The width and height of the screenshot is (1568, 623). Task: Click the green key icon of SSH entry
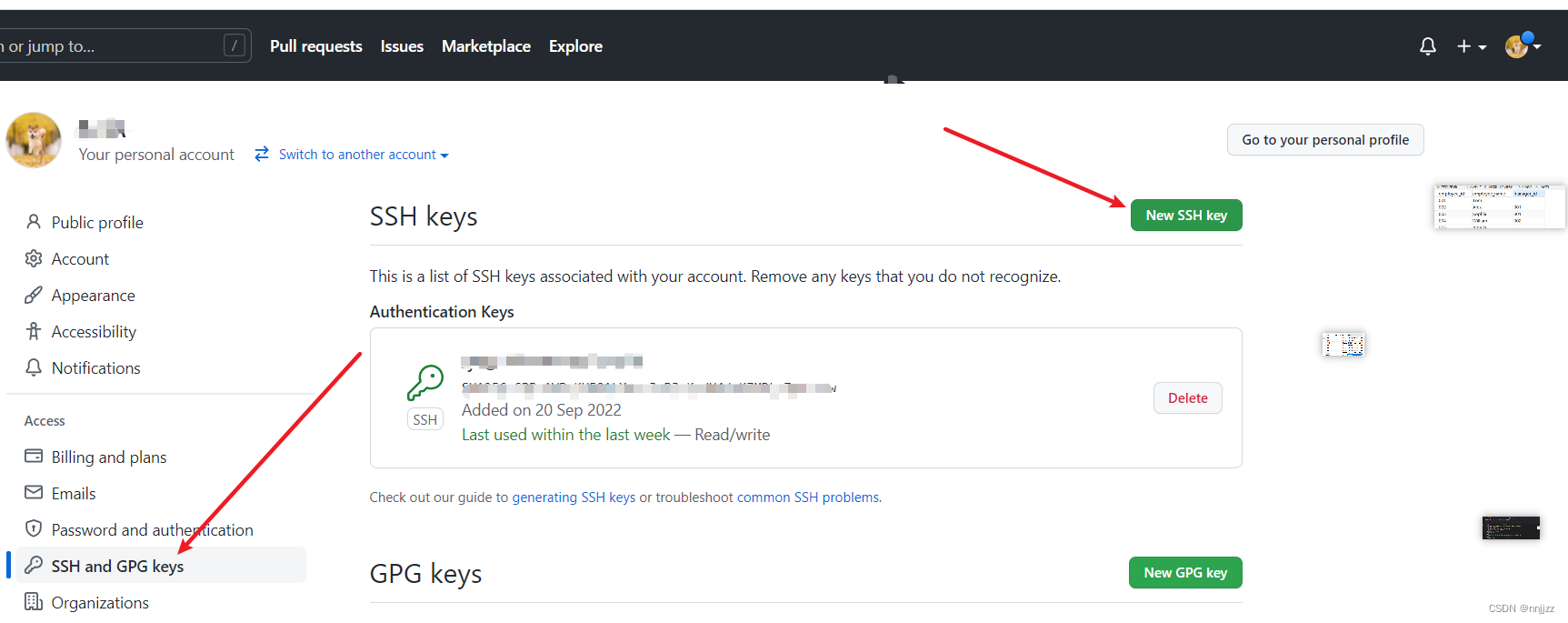(425, 383)
